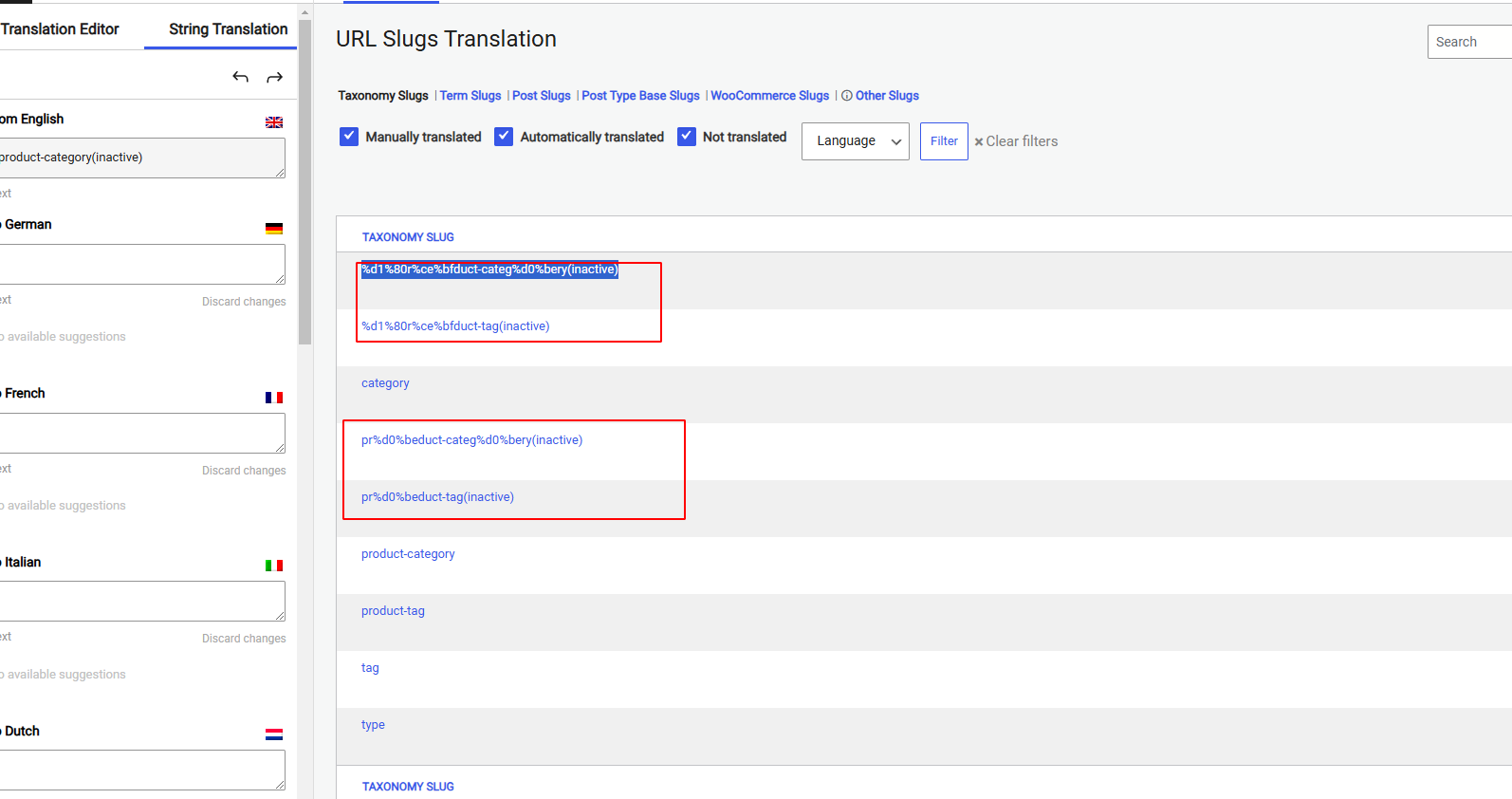Click the undo arrow icon
The height and width of the screenshot is (799, 1512).
(x=240, y=77)
